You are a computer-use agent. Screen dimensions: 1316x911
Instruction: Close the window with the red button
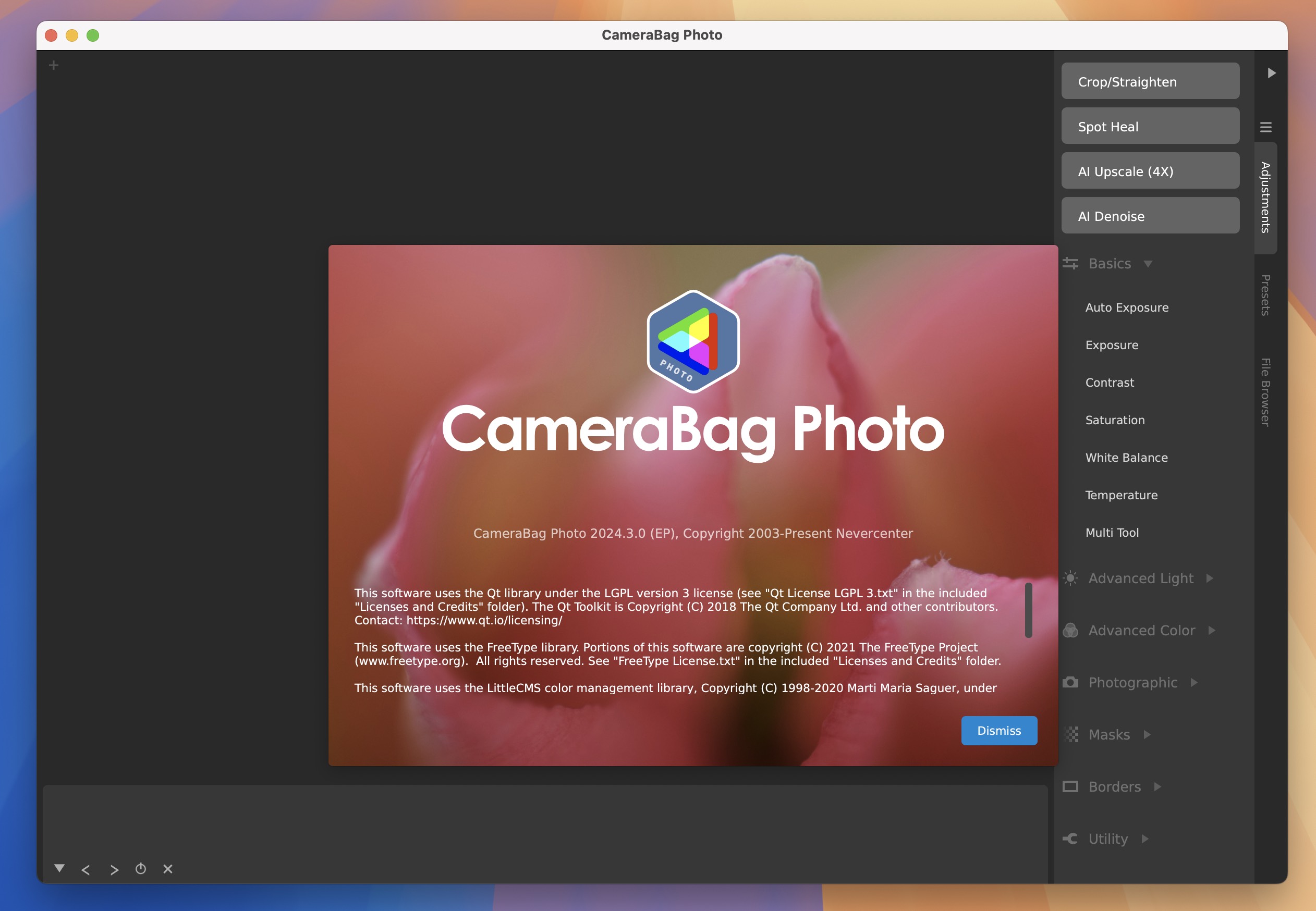[51, 35]
